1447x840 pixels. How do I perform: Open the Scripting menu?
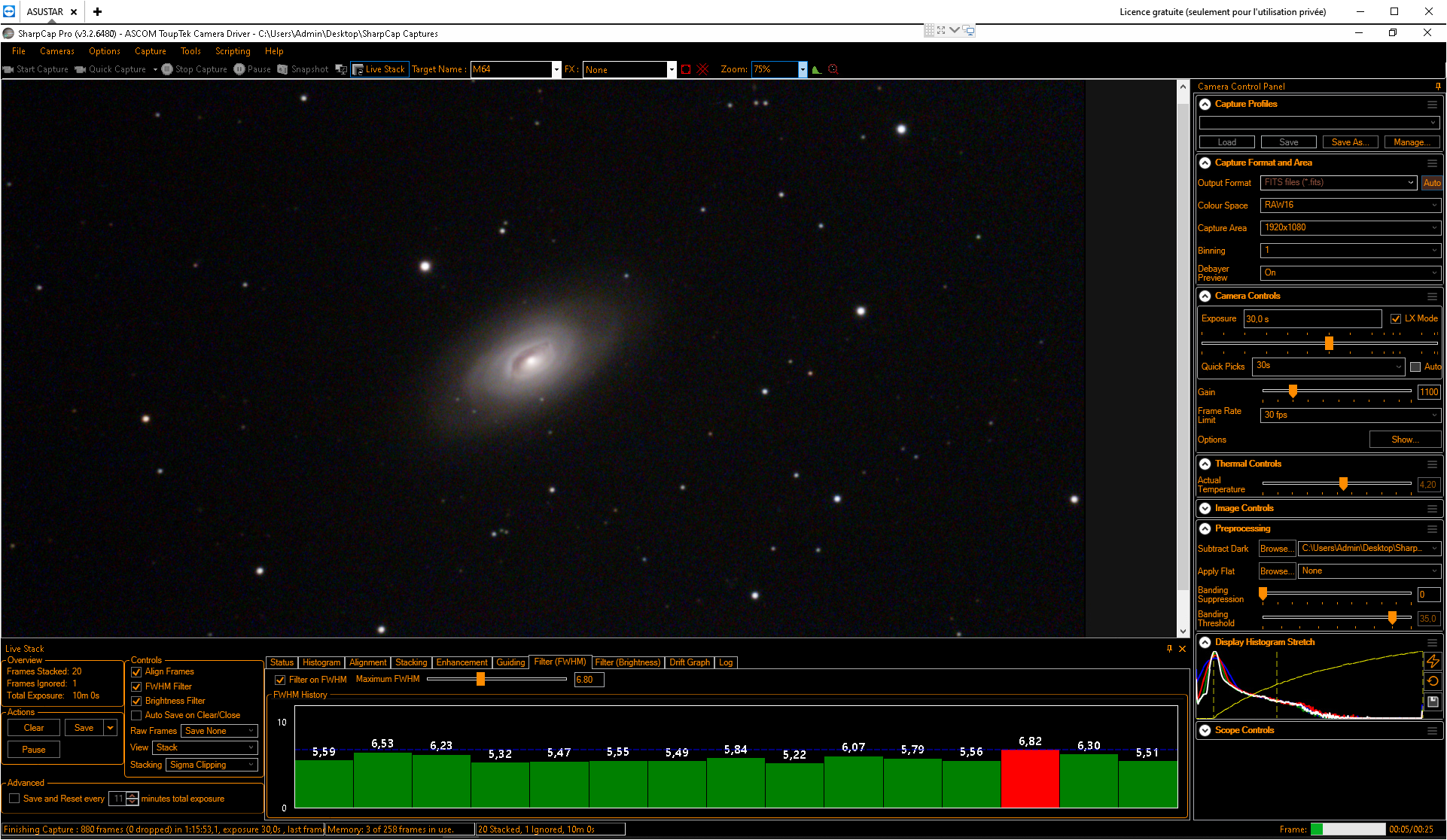pyautogui.click(x=233, y=51)
